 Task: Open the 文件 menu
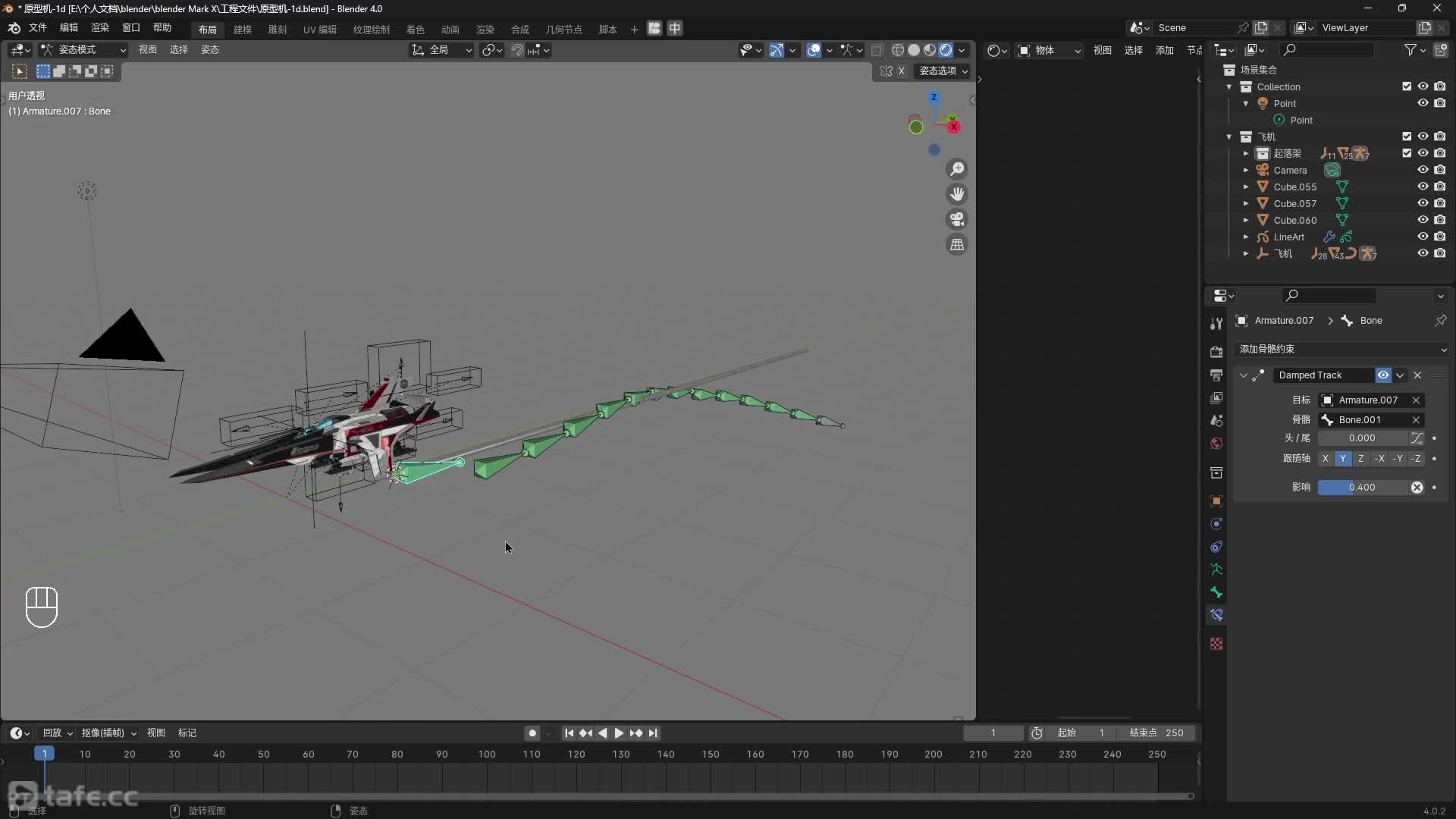[x=38, y=27]
